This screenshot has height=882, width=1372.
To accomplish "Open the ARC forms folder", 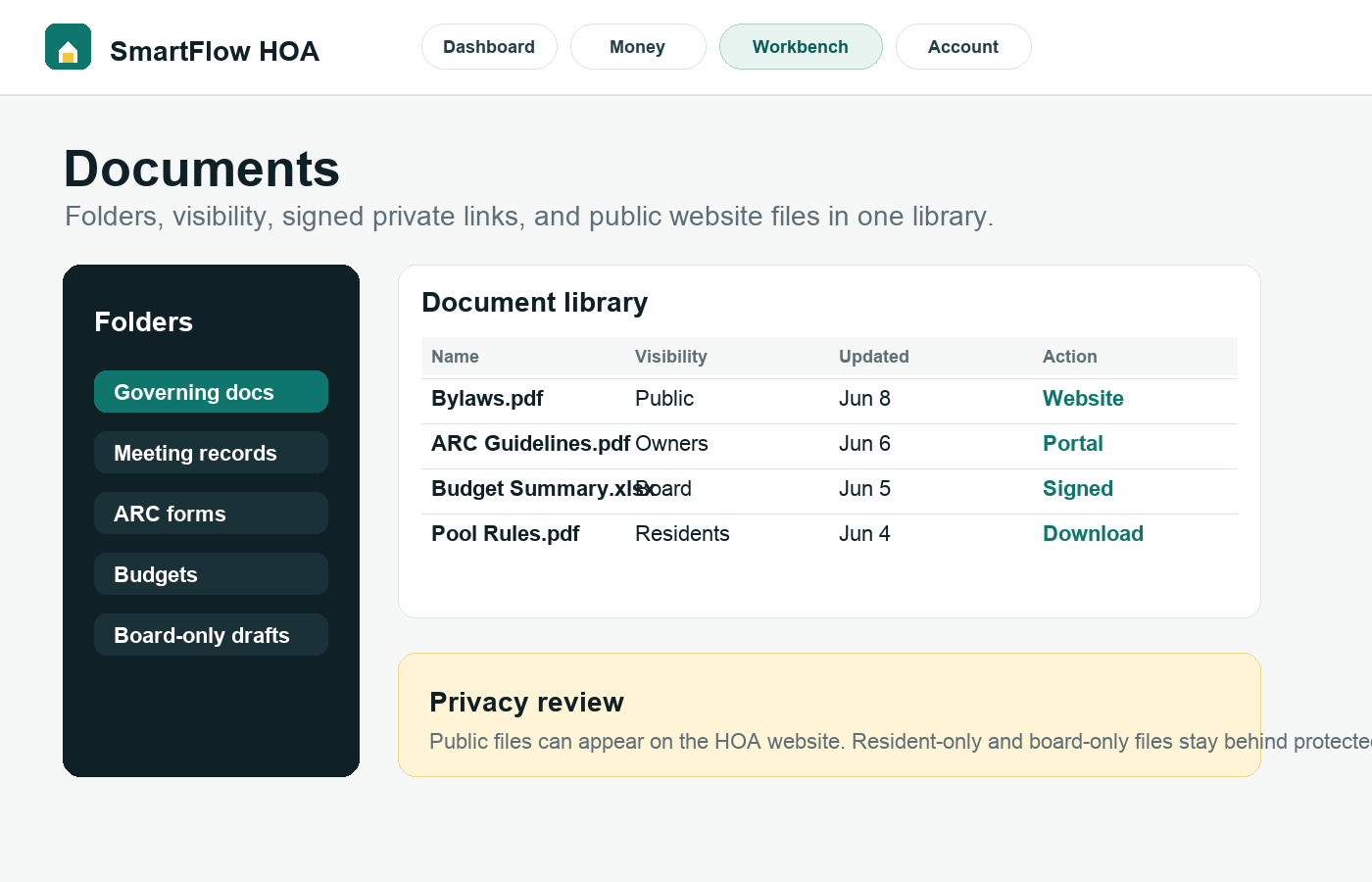I will tap(211, 514).
